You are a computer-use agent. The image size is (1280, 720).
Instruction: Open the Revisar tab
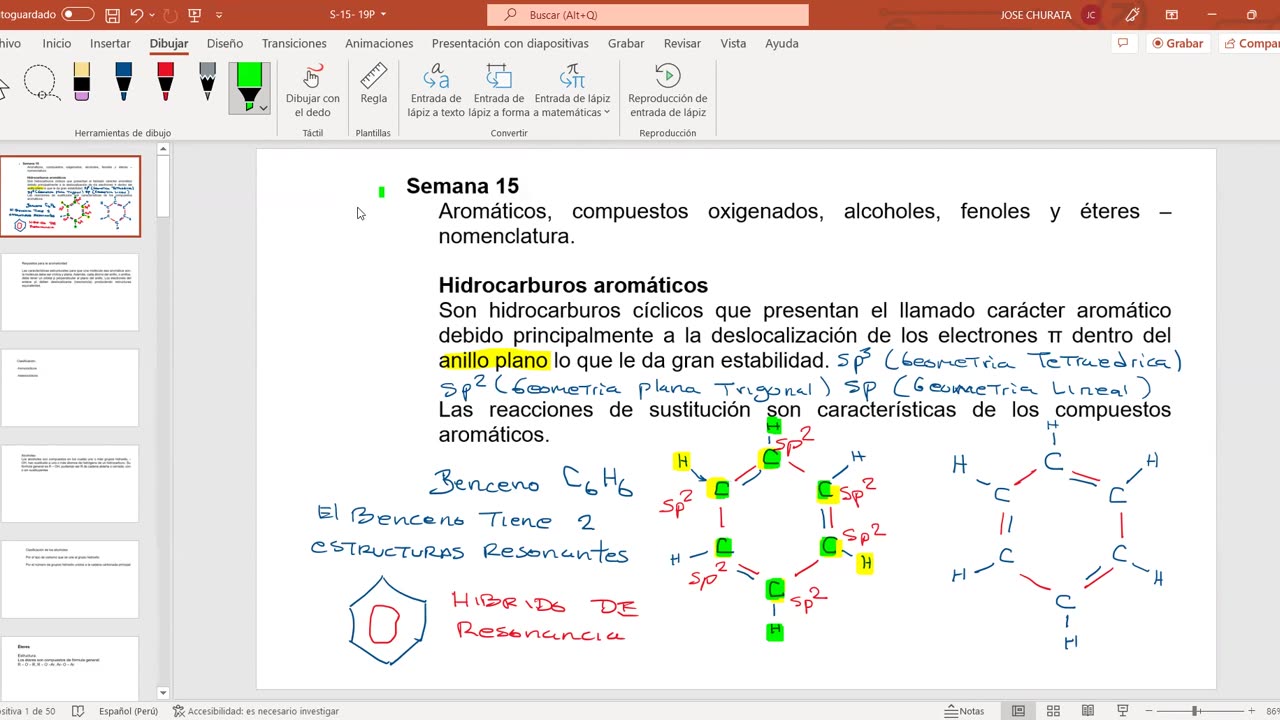(682, 44)
